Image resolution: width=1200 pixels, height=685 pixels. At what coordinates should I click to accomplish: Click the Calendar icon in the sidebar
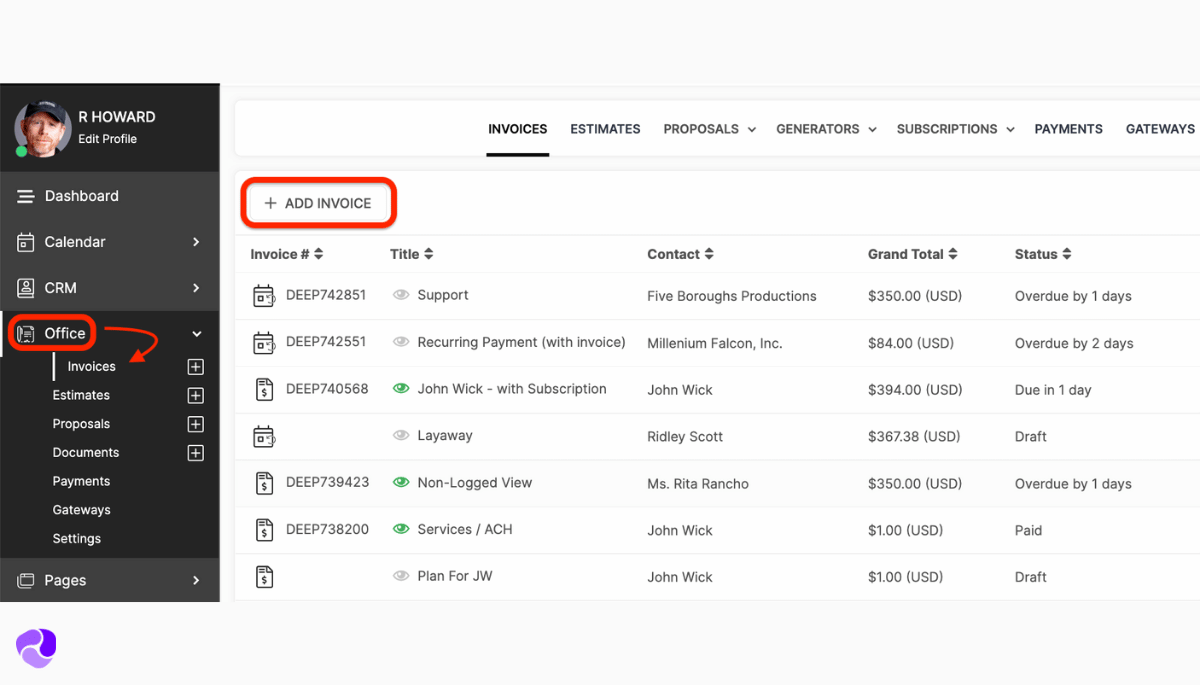coord(27,241)
